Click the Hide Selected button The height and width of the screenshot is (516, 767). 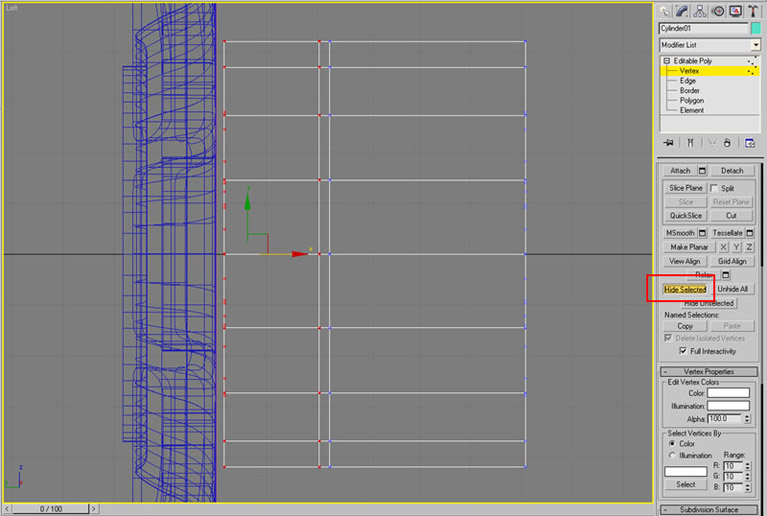[x=685, y=289]
